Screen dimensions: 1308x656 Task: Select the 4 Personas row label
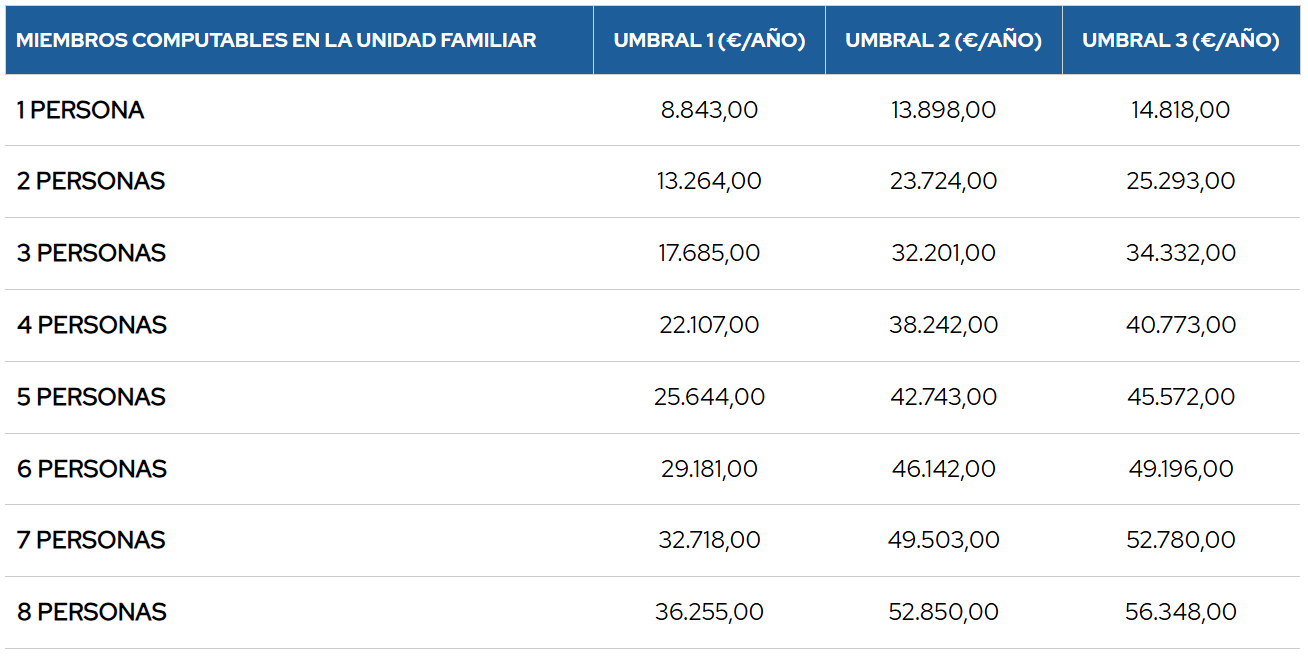[91, 325]
